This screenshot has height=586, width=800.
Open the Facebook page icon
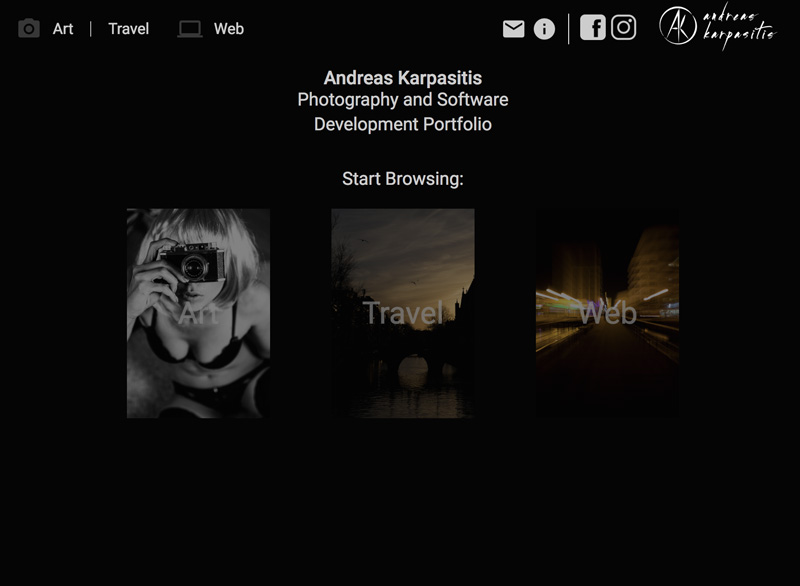[592, 28]
